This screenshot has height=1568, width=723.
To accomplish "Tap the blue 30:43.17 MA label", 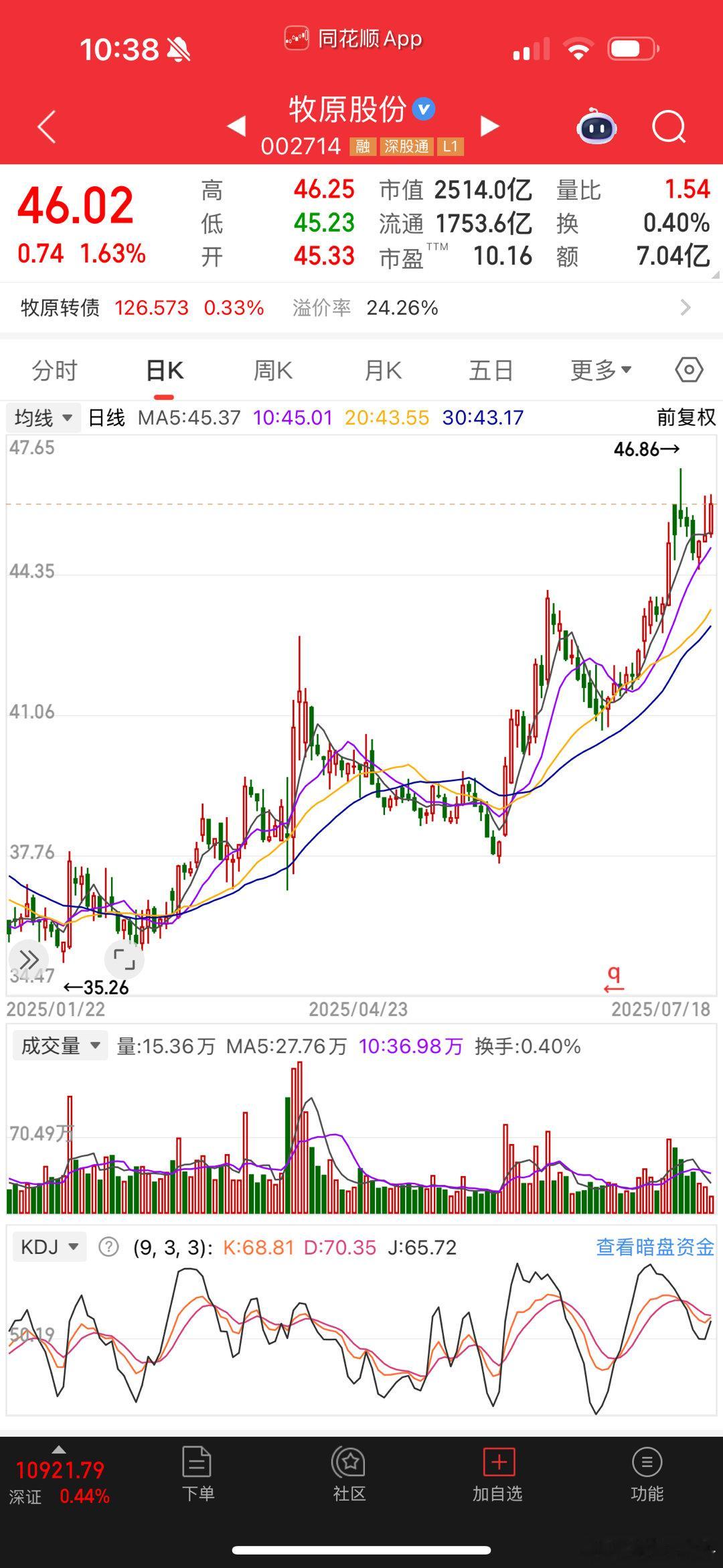I will pyautogui.click(x=483, y=418).
